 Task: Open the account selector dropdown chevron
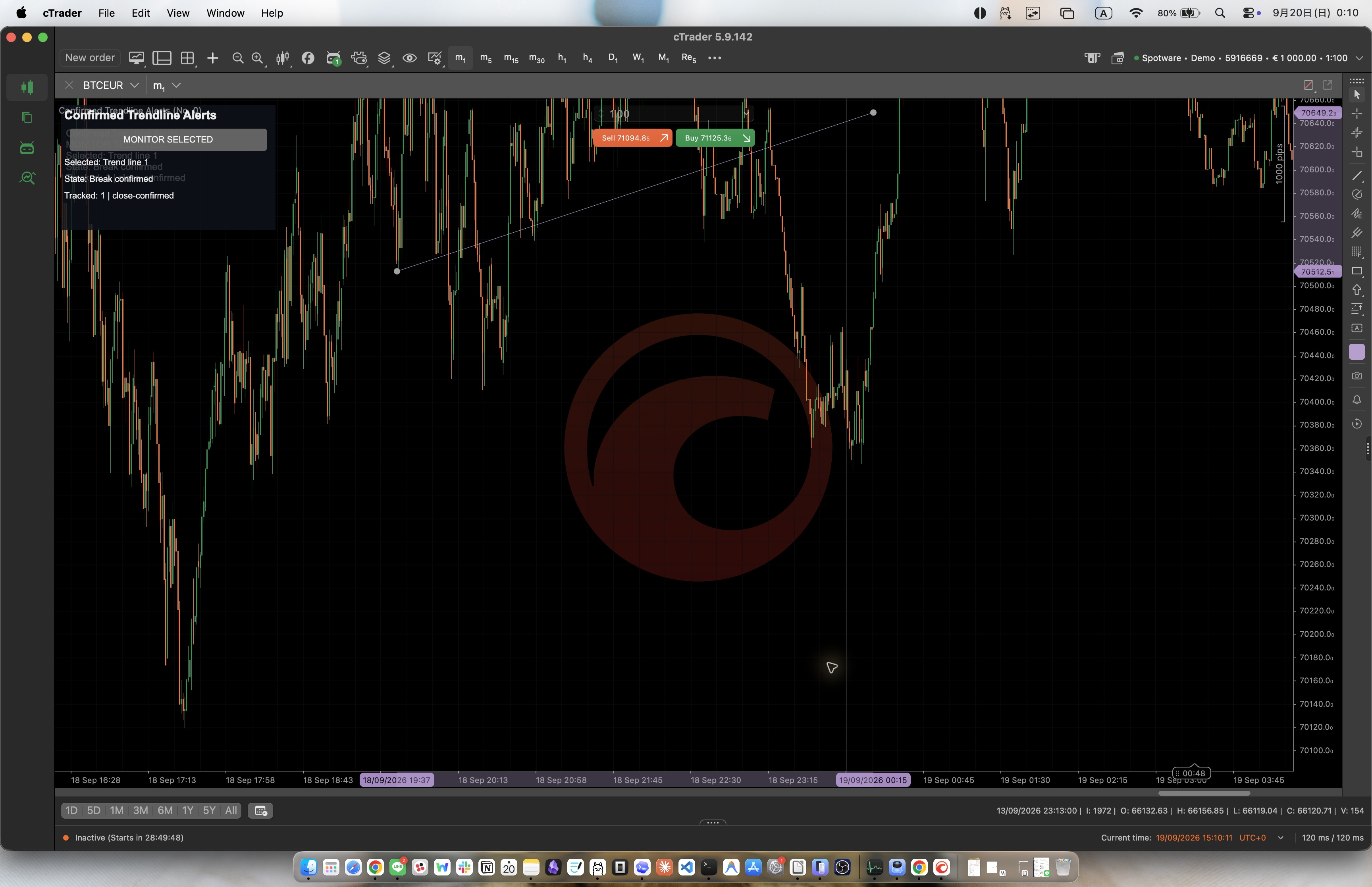click(1359, 58)
